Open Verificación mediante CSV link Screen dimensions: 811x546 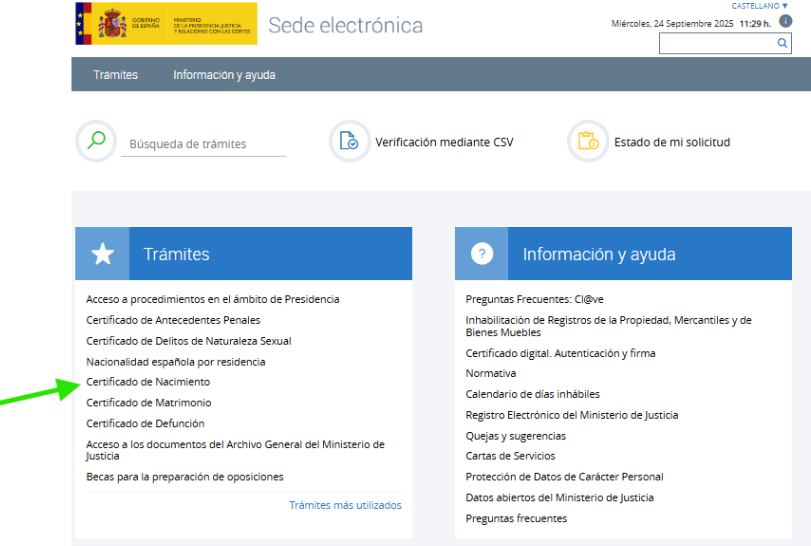click(444, 142)
